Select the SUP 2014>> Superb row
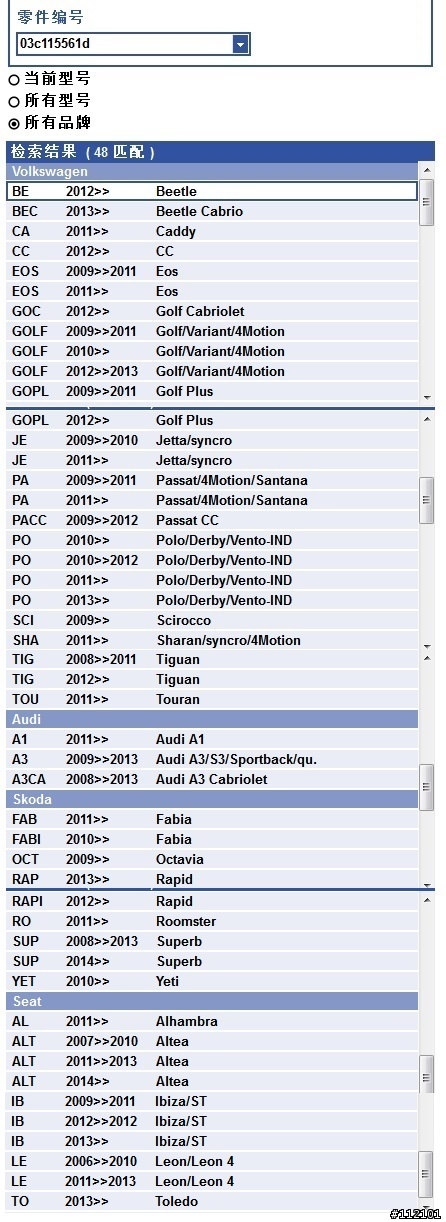This screenshot has height=1222, width=446. (212, 961)
